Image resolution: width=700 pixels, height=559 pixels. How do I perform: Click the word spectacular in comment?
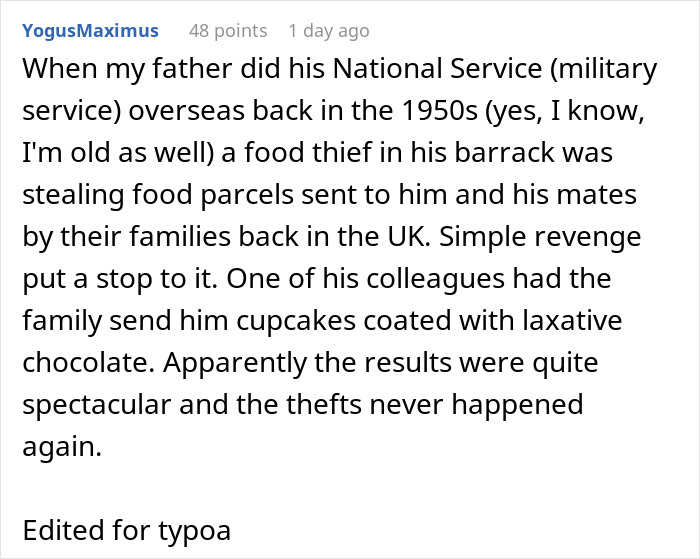tap(97, 405)
